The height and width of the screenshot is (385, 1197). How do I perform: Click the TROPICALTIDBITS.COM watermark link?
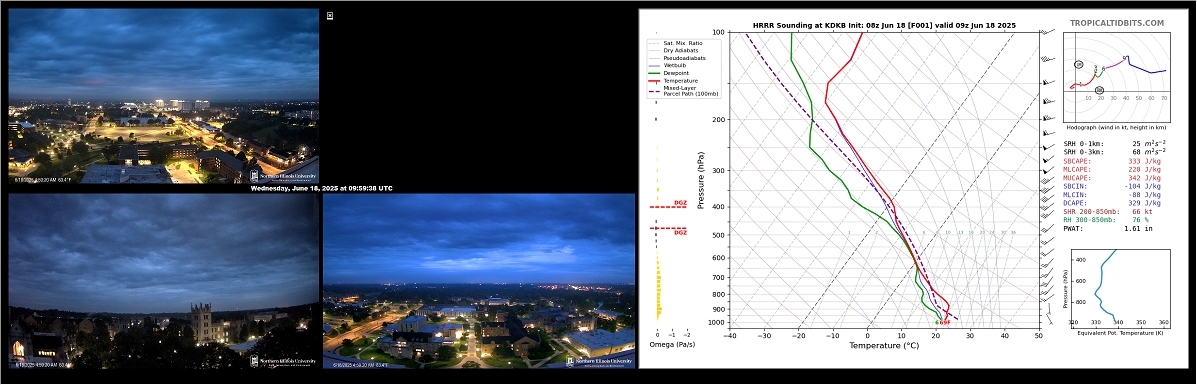1117,24
